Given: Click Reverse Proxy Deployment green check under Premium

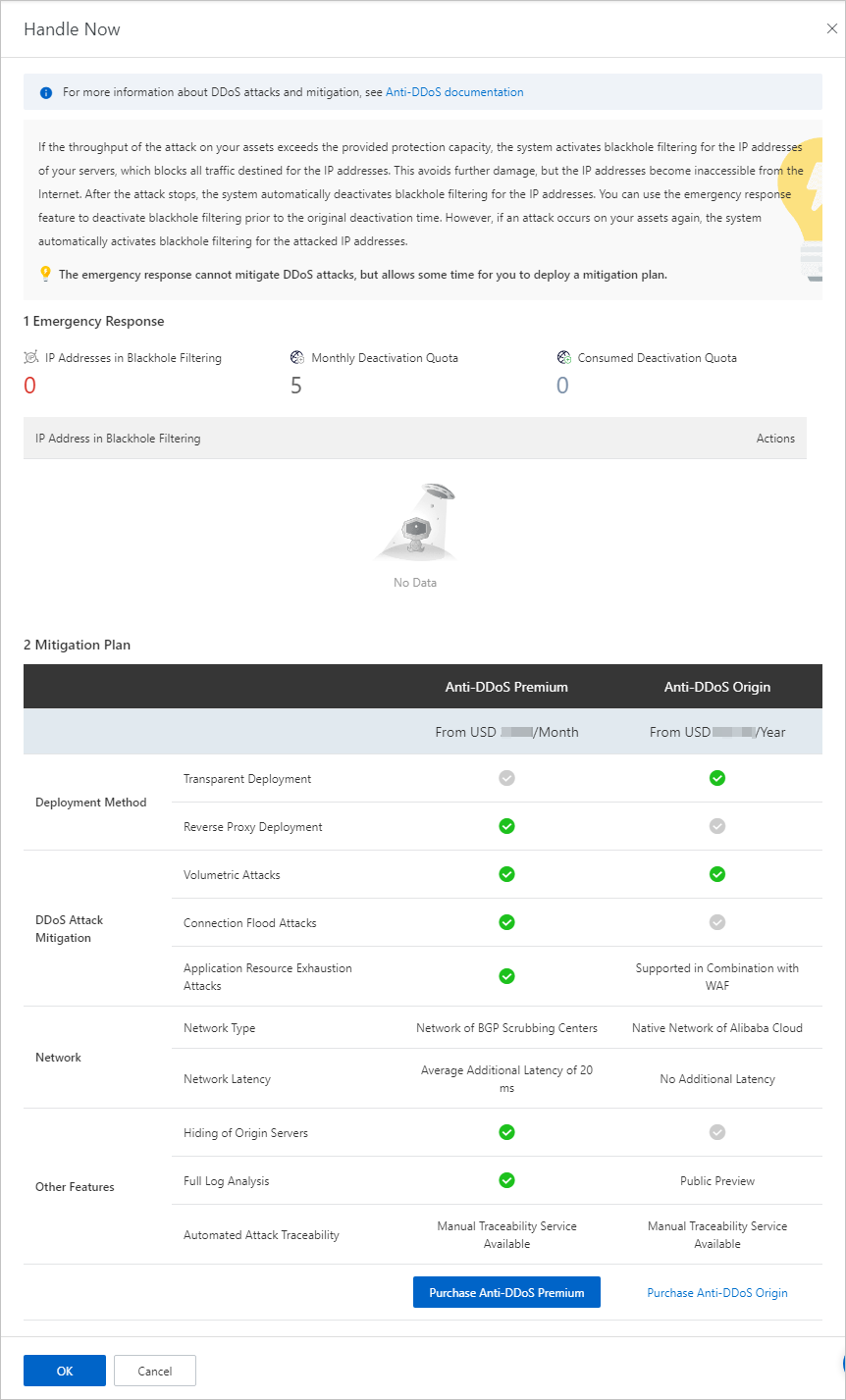Looking at the screenshot, I should point(506,826).
